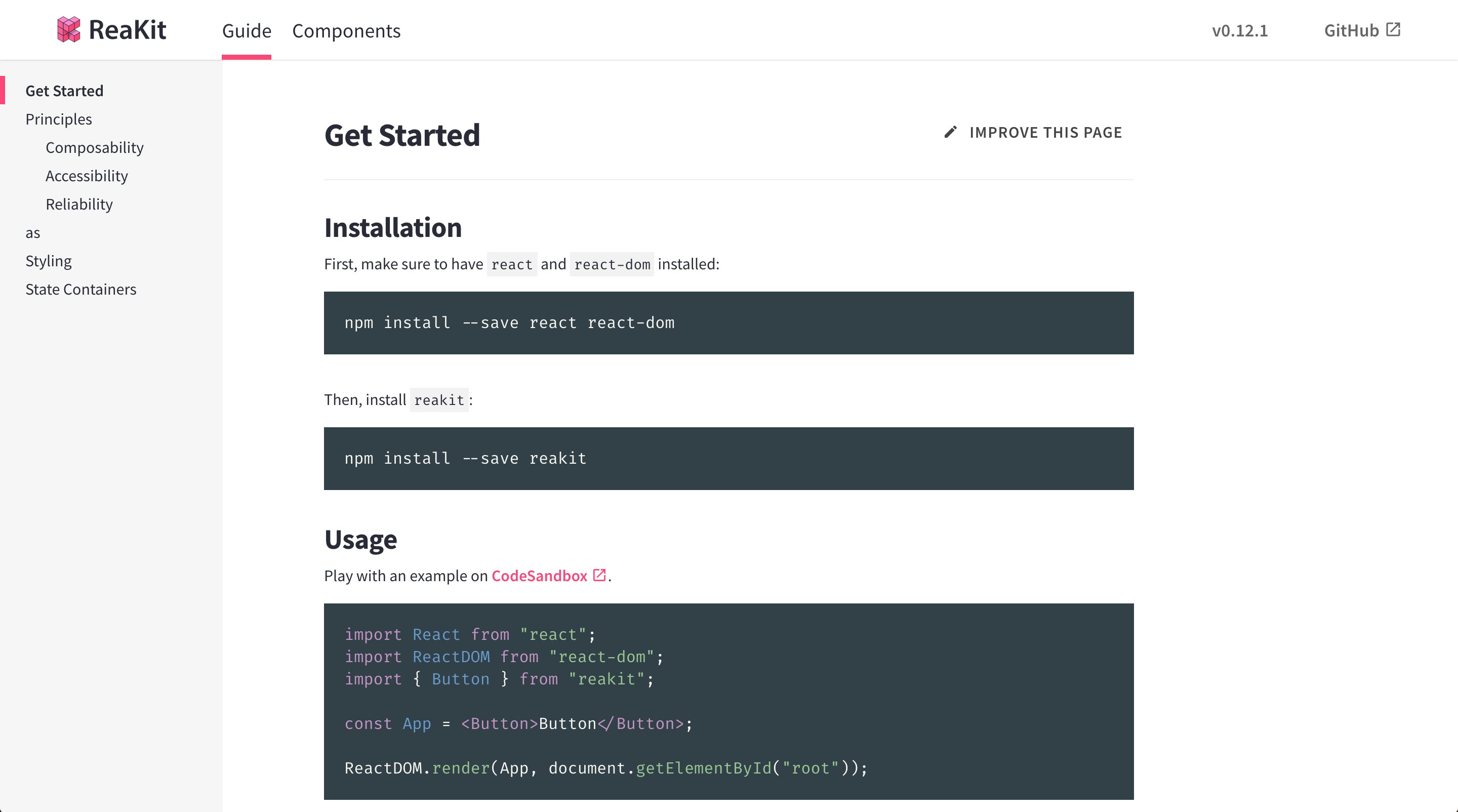This screenshot has width=1458, height=812.
Task: Click the npm install react react-dom code block
Action: pos(728,323)
